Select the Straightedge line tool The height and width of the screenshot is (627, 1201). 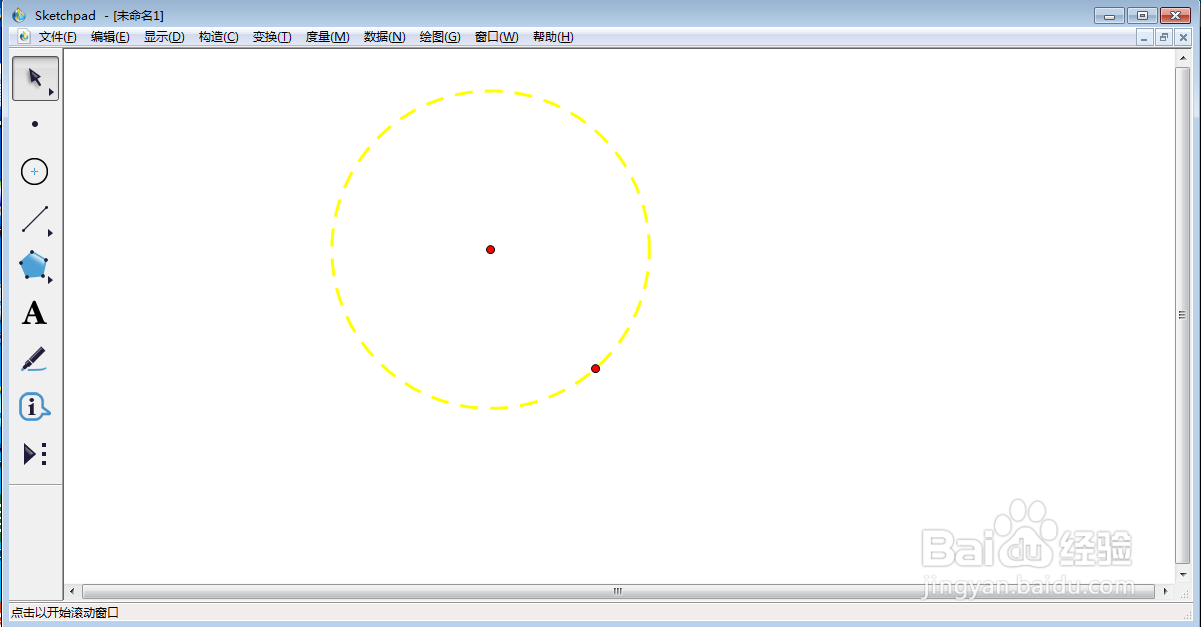tap(35, 219)
